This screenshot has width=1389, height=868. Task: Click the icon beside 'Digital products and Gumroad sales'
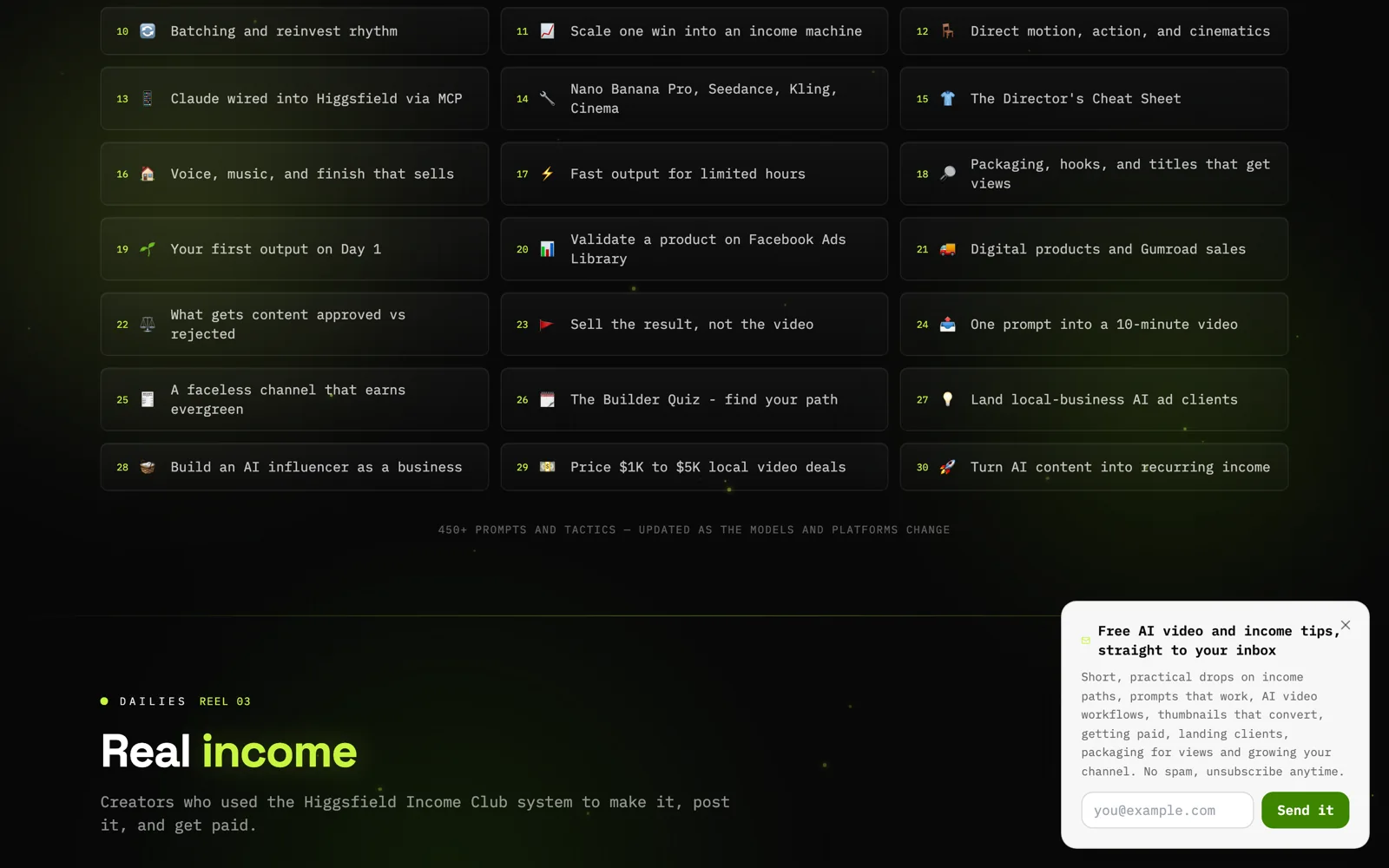click(948, 249)
